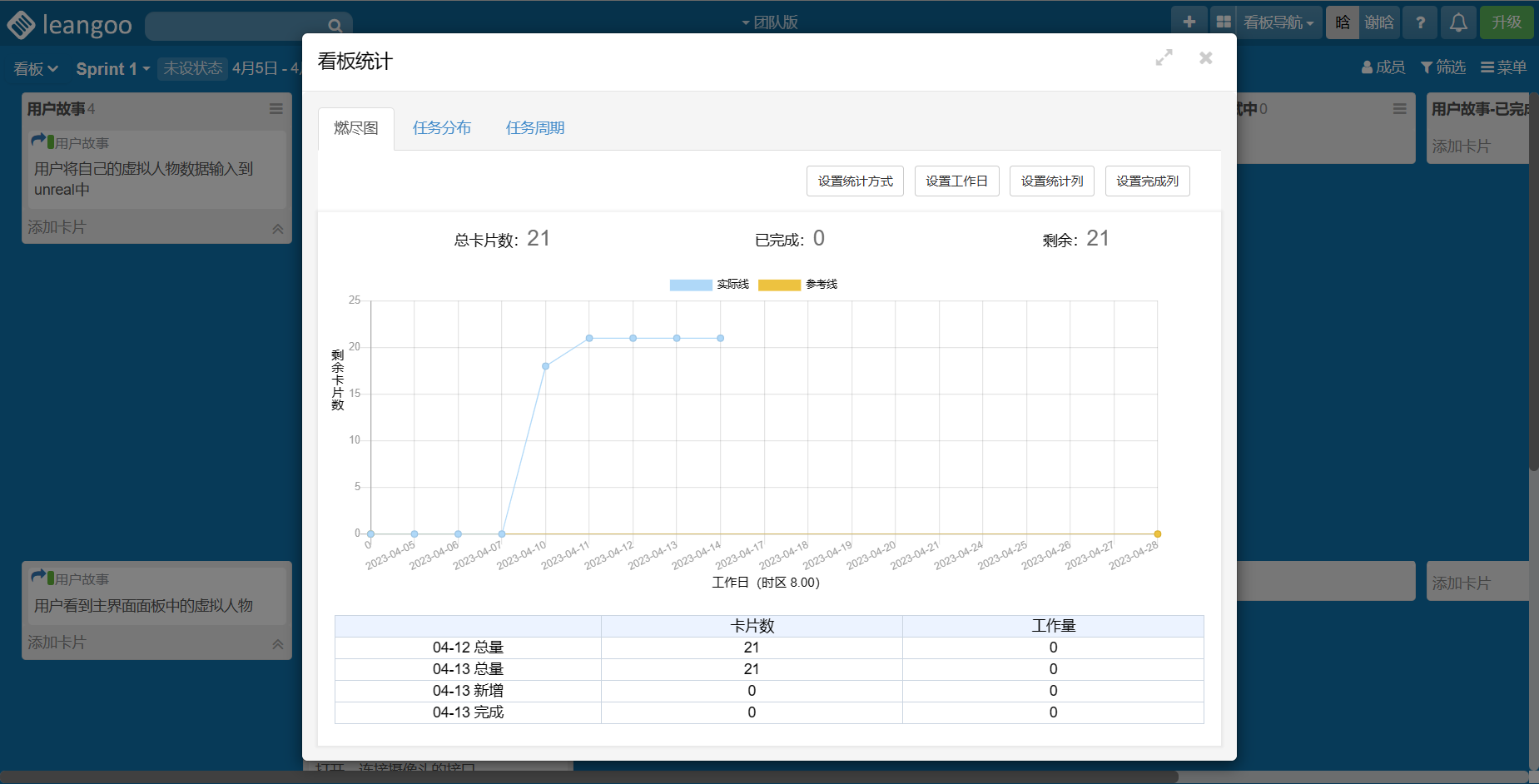Screen dimensions: 1539x784
Task: Open card 用户将自己的虚拟人物数据输入到unreal中
Action: tap(156, 170)
